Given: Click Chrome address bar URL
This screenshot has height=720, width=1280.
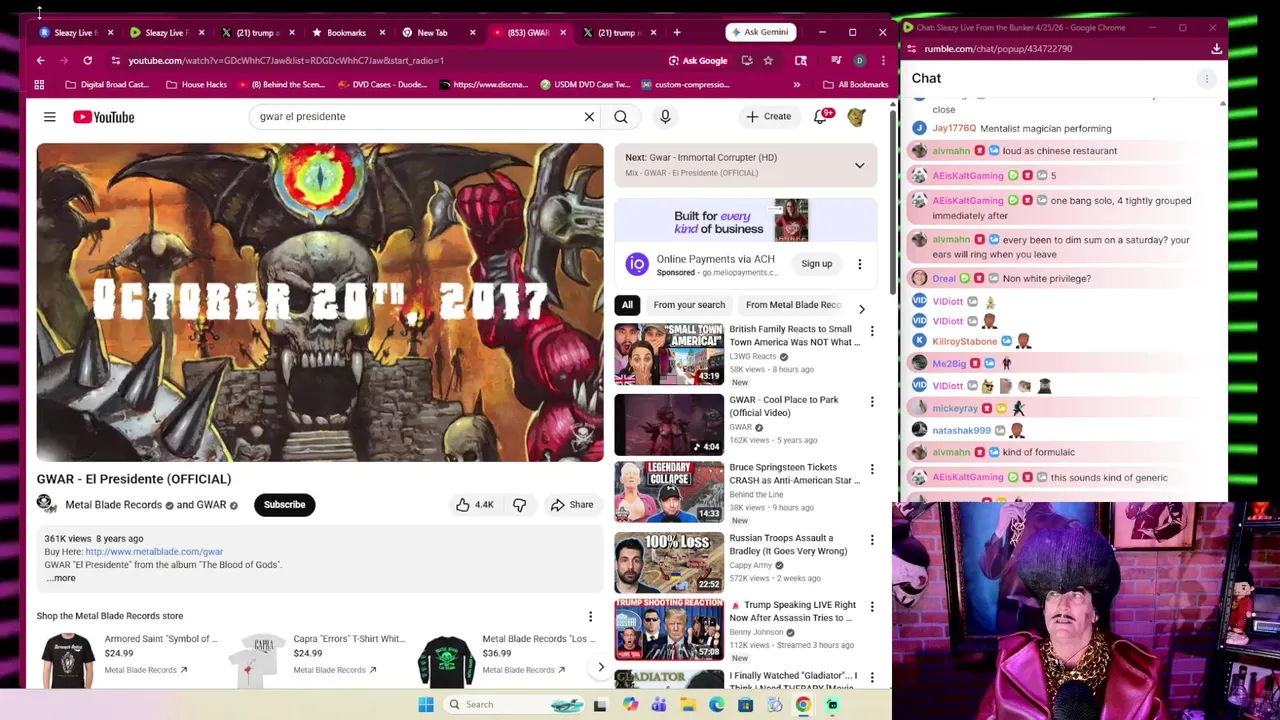Looking at the screenshot, I should click(x=286, y=61).
